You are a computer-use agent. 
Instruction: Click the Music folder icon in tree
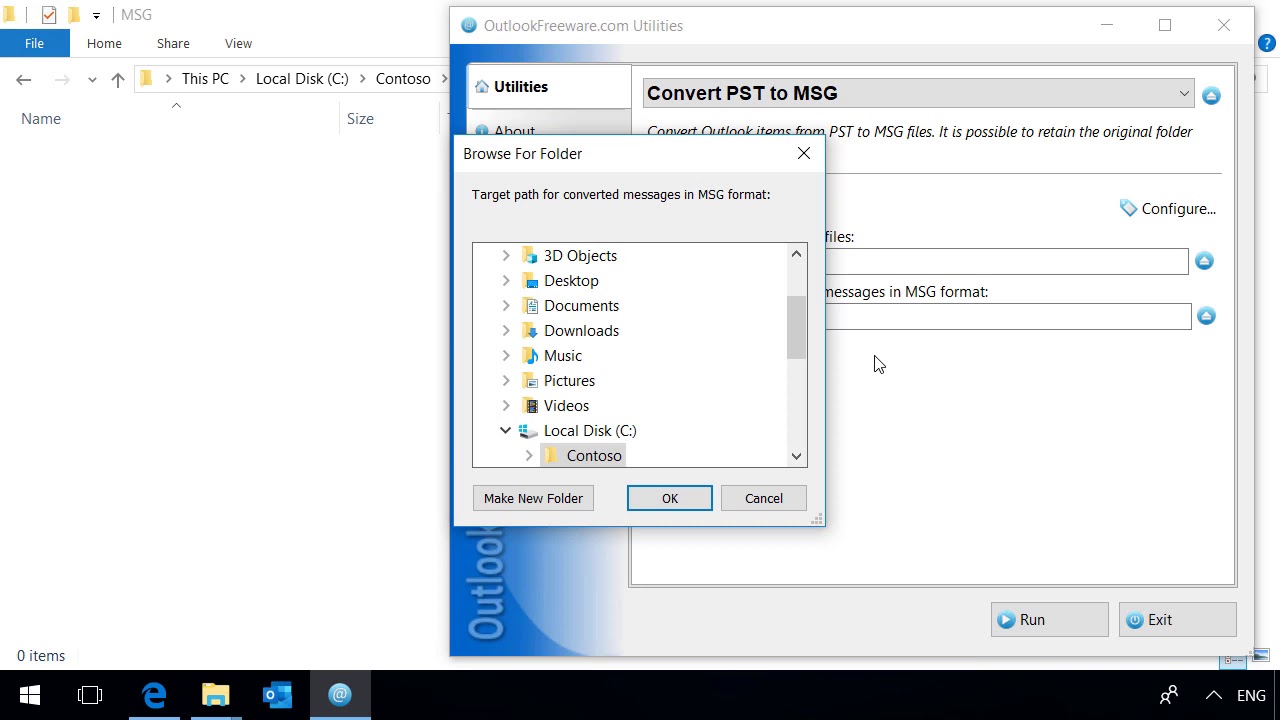[530, 356]
